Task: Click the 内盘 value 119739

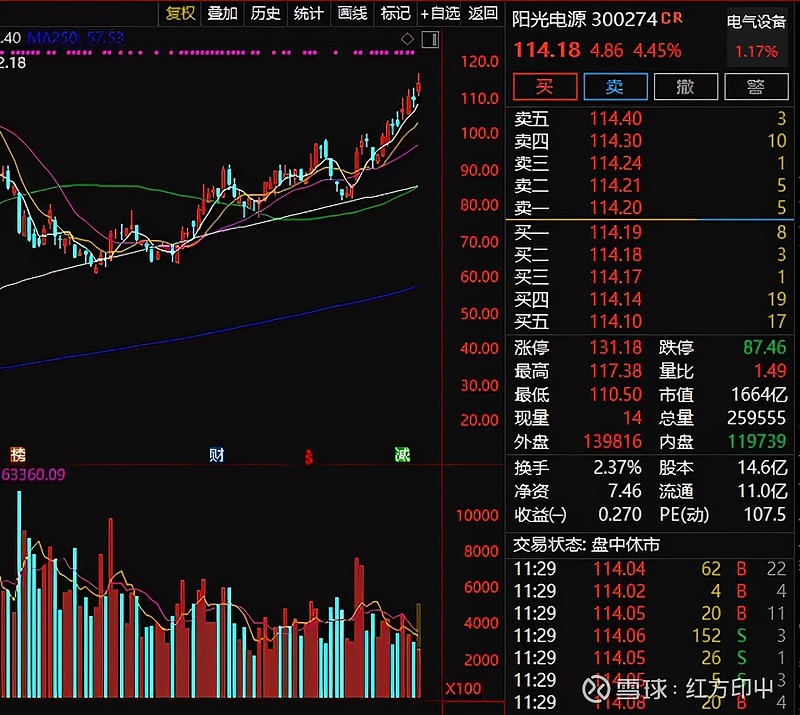Action: pos(757,441)
